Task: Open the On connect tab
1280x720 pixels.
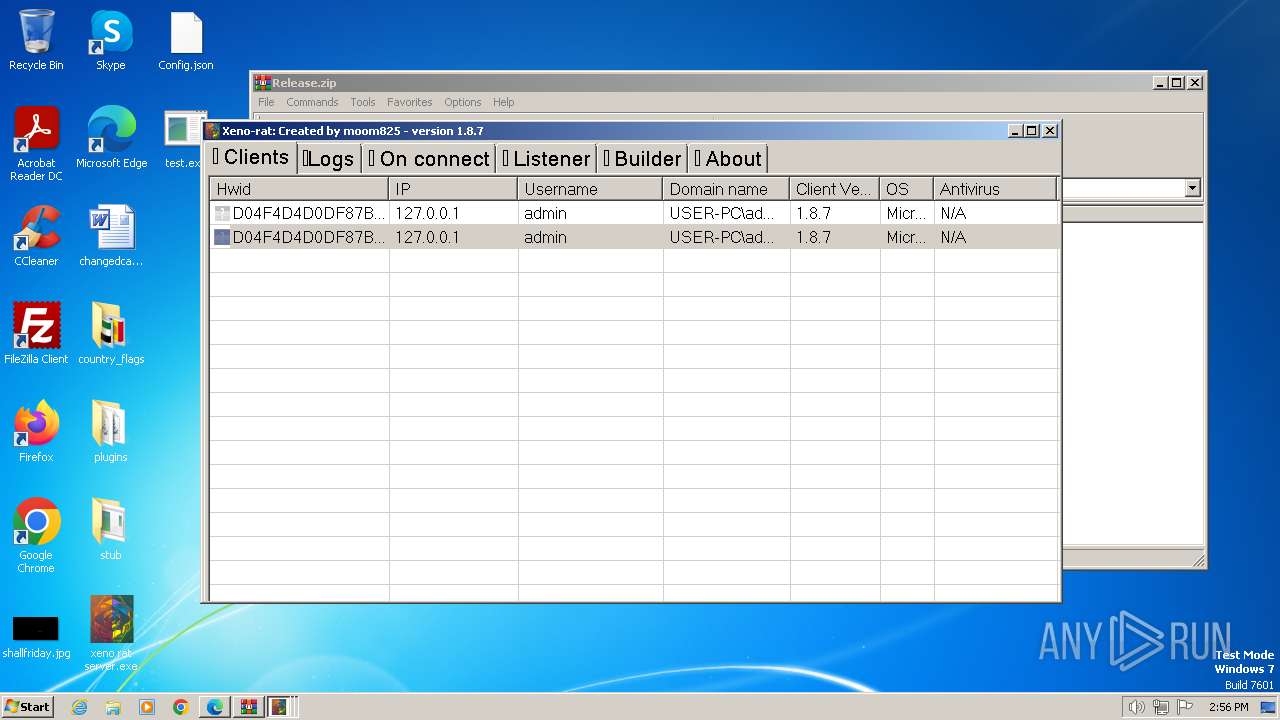Action: point(429,158)
